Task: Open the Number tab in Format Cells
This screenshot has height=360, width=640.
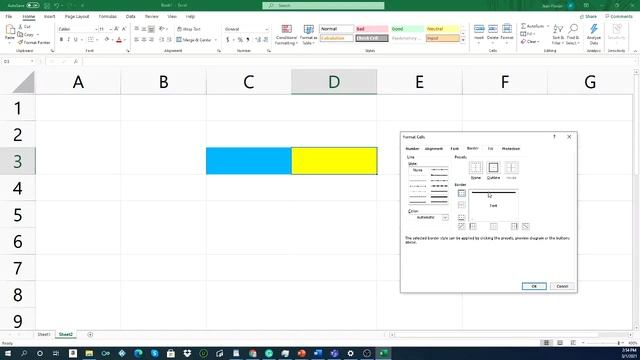Action: click(412, 149)
